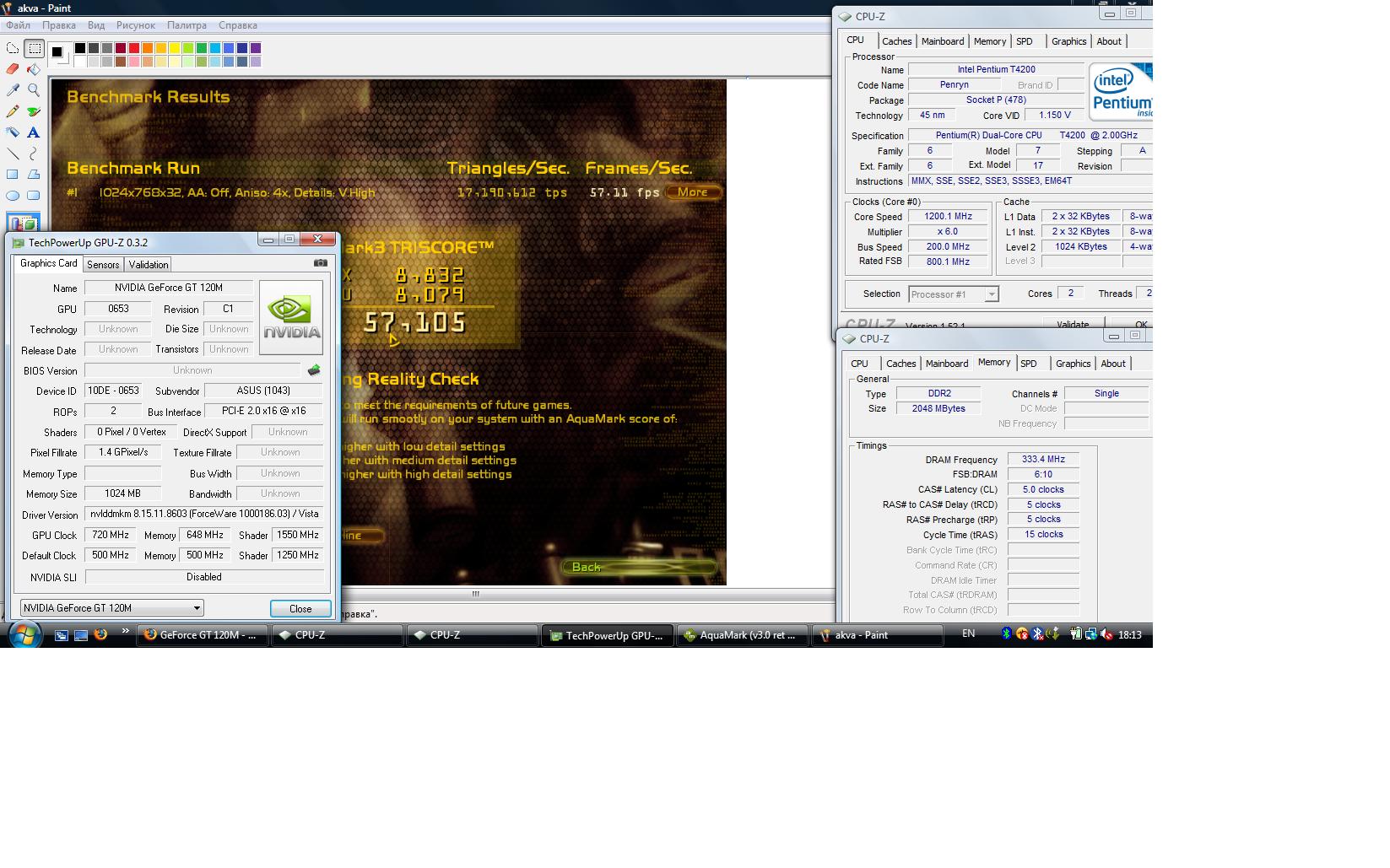
Task: Click the Driver Version field in GPU-Z
Action: [204, 514]
